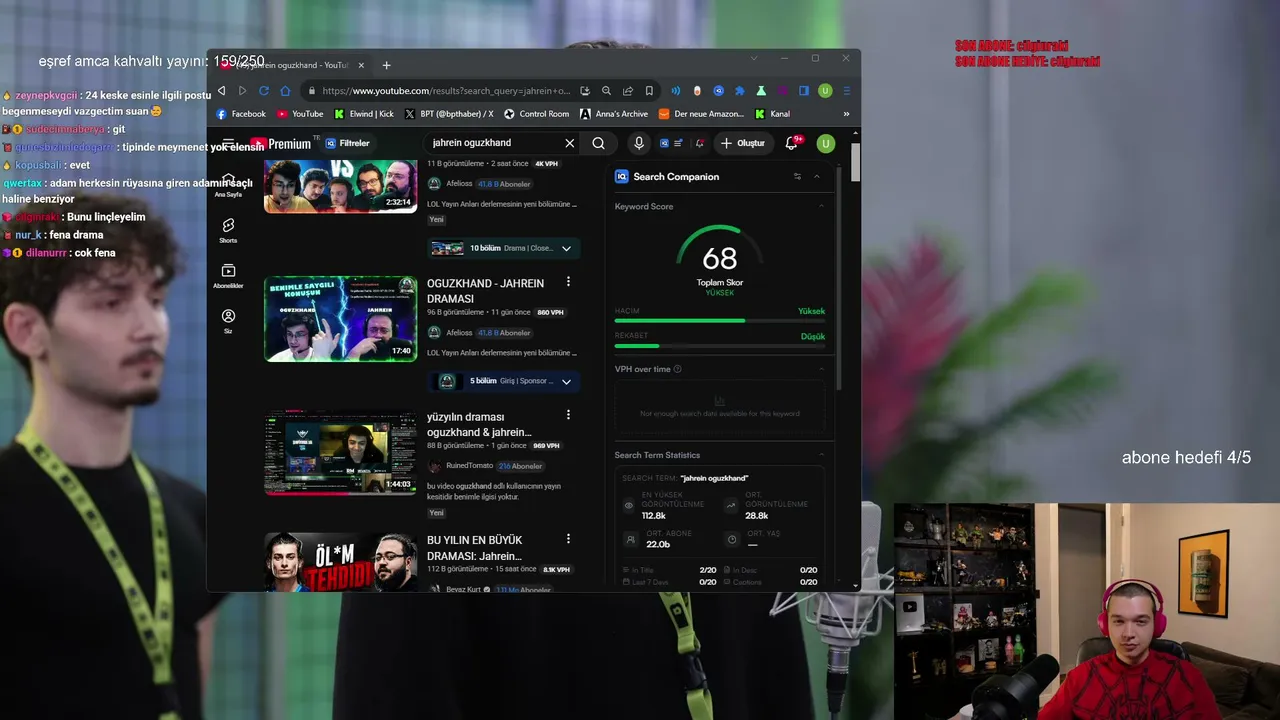Expand the 10 bölüm chapters row
1280x720 pixels.
[x=504, y=248]
